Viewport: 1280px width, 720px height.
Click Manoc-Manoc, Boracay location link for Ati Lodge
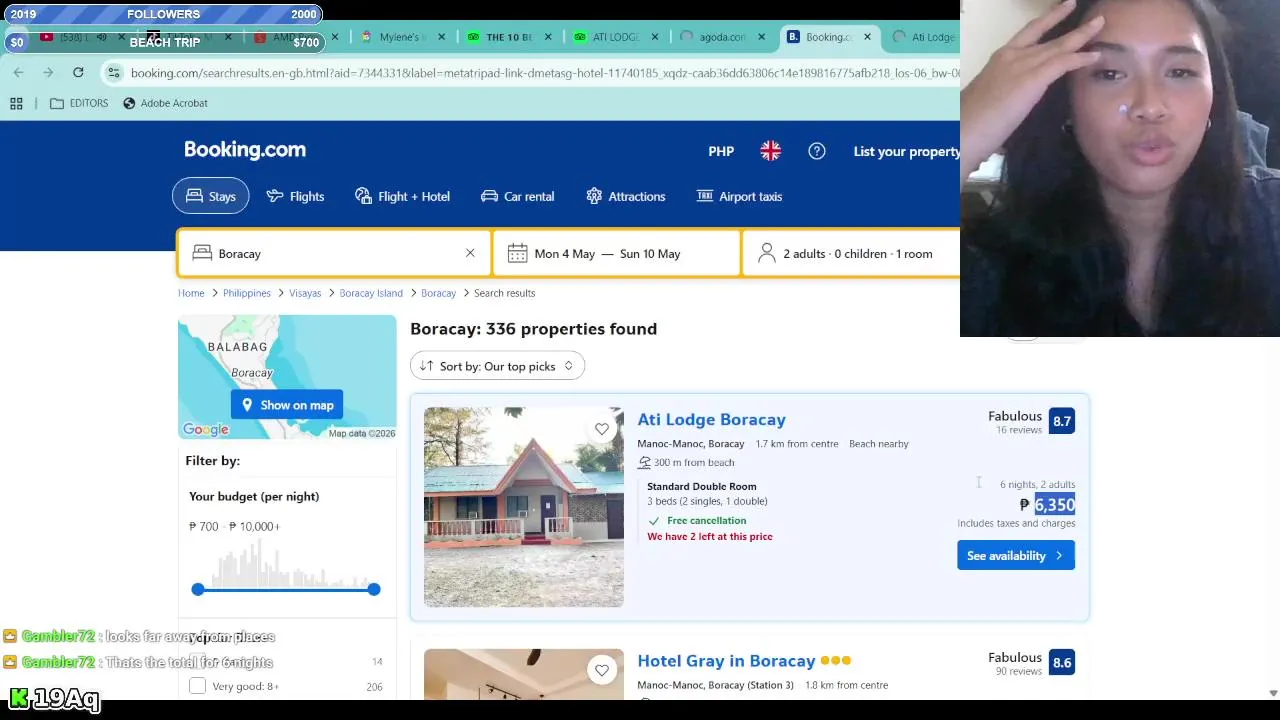(x=691, y=444)
